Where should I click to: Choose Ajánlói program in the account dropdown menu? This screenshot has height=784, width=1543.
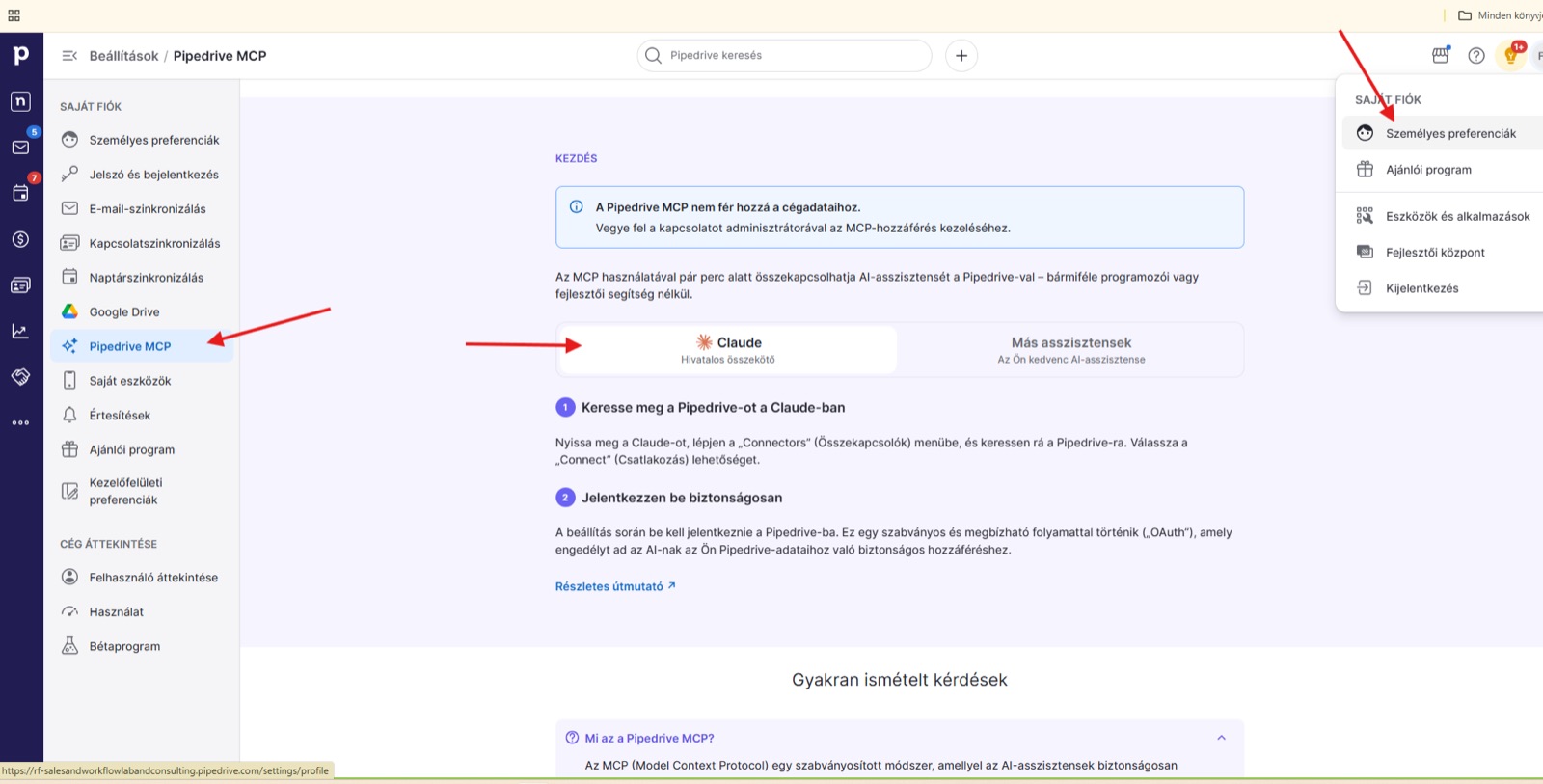[x=1443, y=170]
